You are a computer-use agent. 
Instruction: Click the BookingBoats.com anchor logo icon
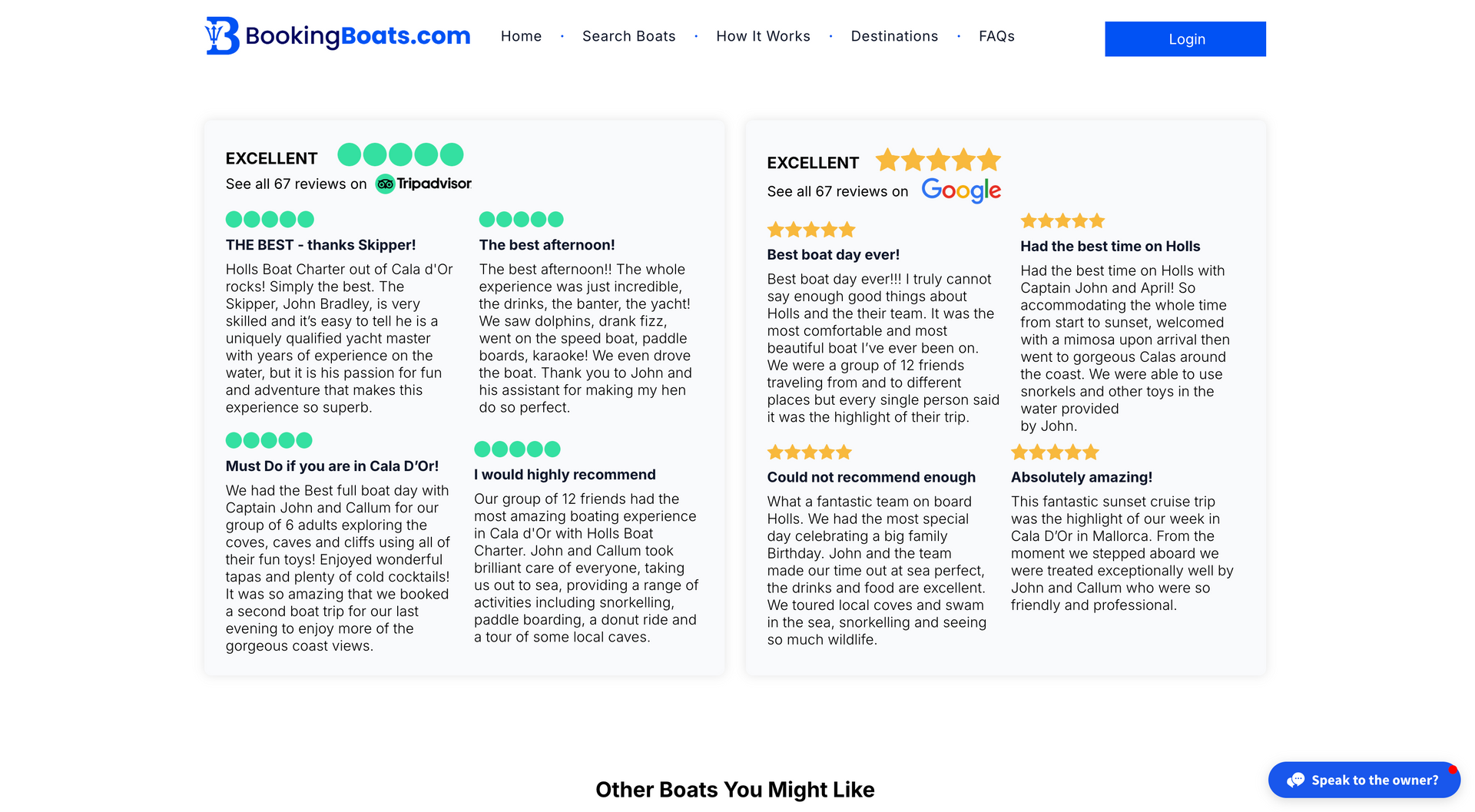coord(221,36)
